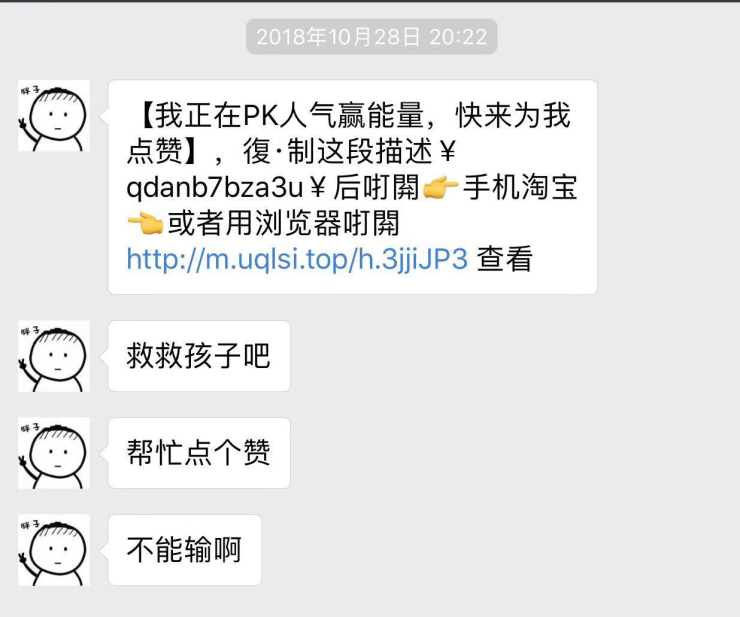Screen dimensions: 740x617
Task: Click the 后吖開 text before hand emoji
Action: pyautogui.click(x=376, y=187)
